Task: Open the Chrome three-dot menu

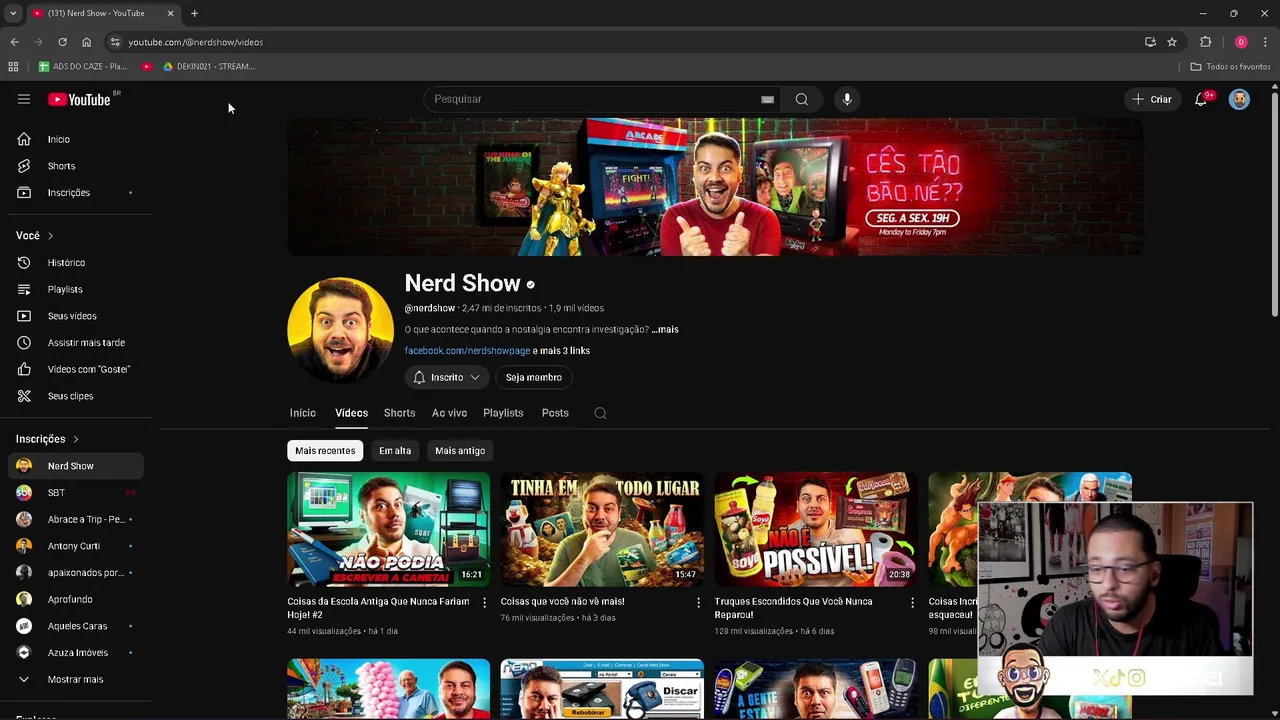Action: coord(1265,42)
